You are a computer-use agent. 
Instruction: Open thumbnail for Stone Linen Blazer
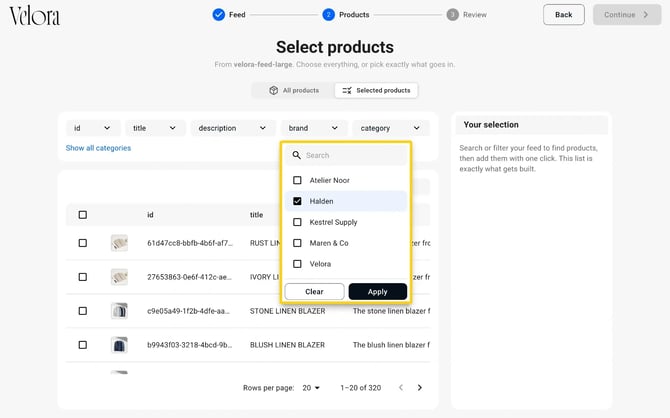(x=119, y=311)
